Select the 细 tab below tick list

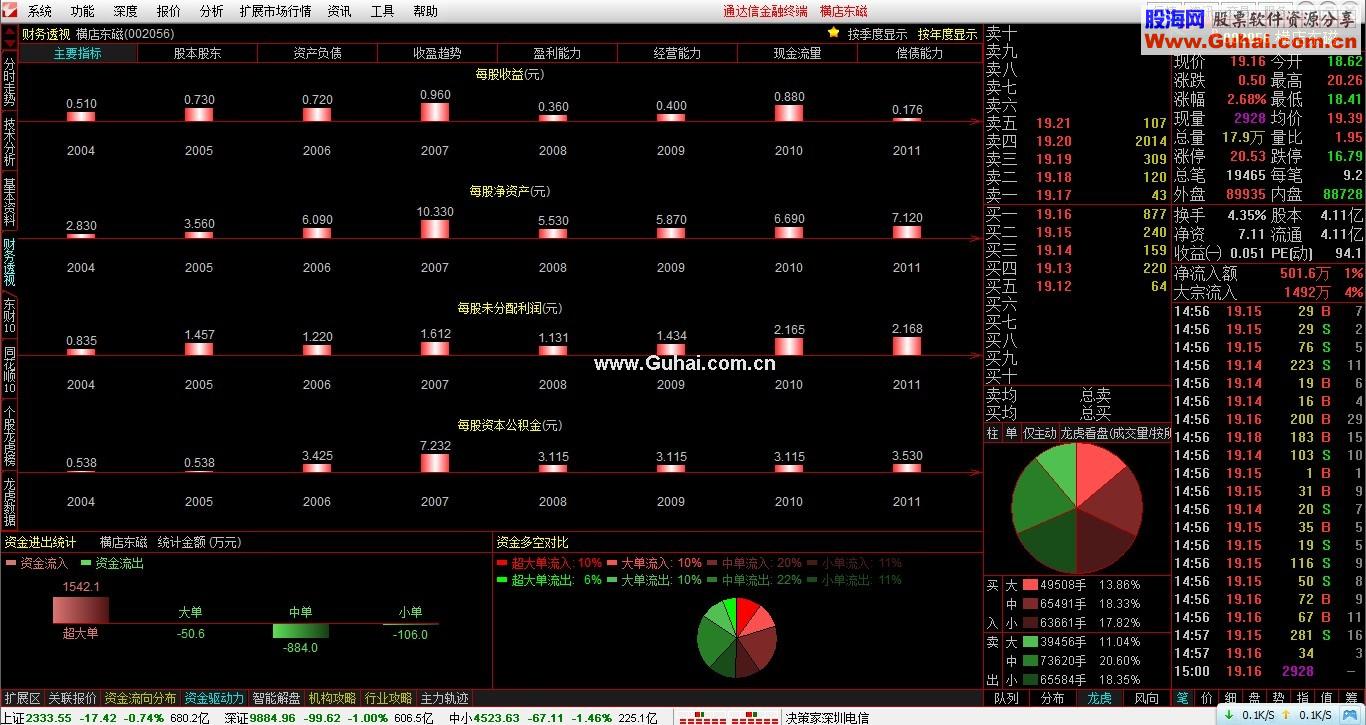tap(1230, 698)
